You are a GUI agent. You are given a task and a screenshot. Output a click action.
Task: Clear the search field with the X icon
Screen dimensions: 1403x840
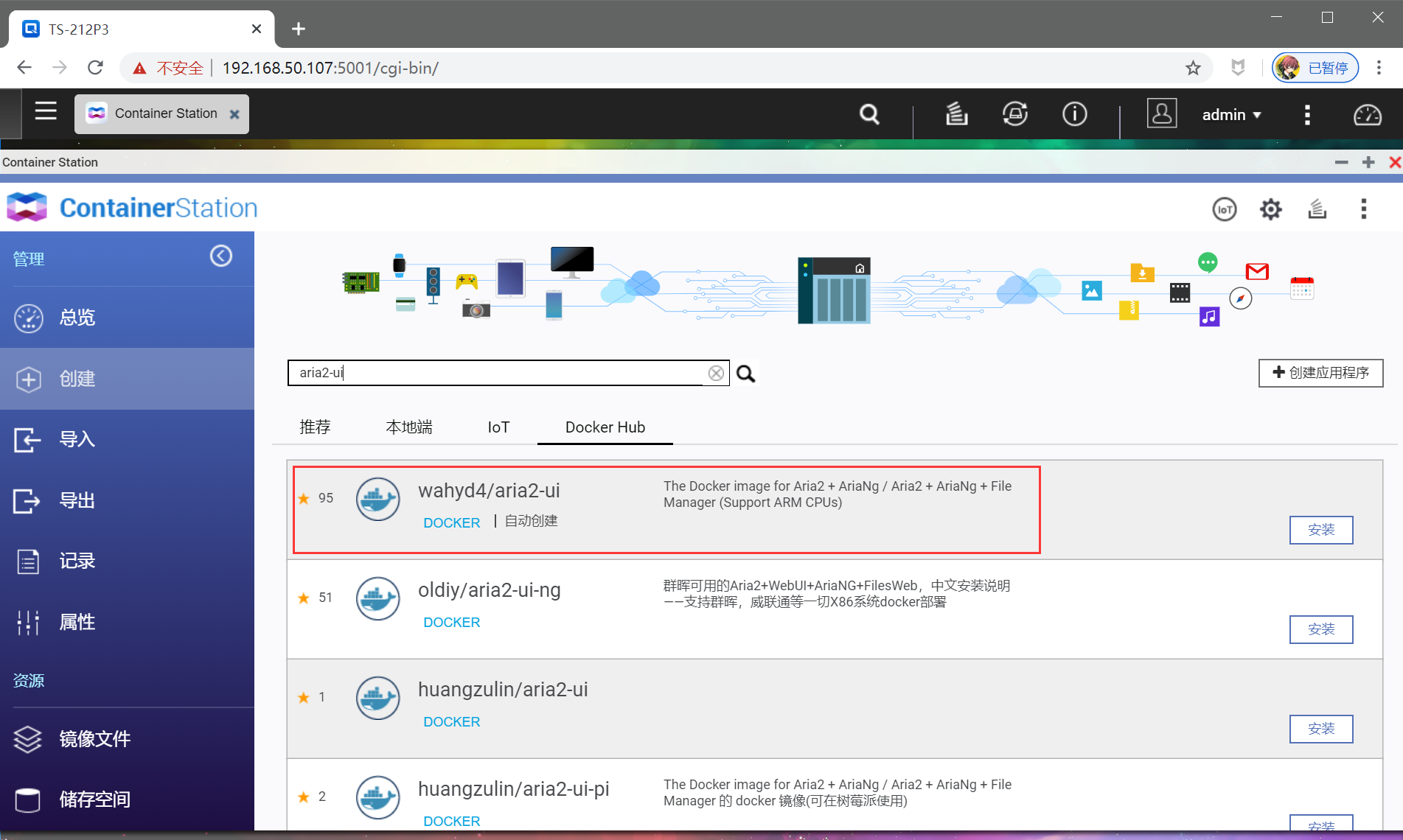[716, 374]
